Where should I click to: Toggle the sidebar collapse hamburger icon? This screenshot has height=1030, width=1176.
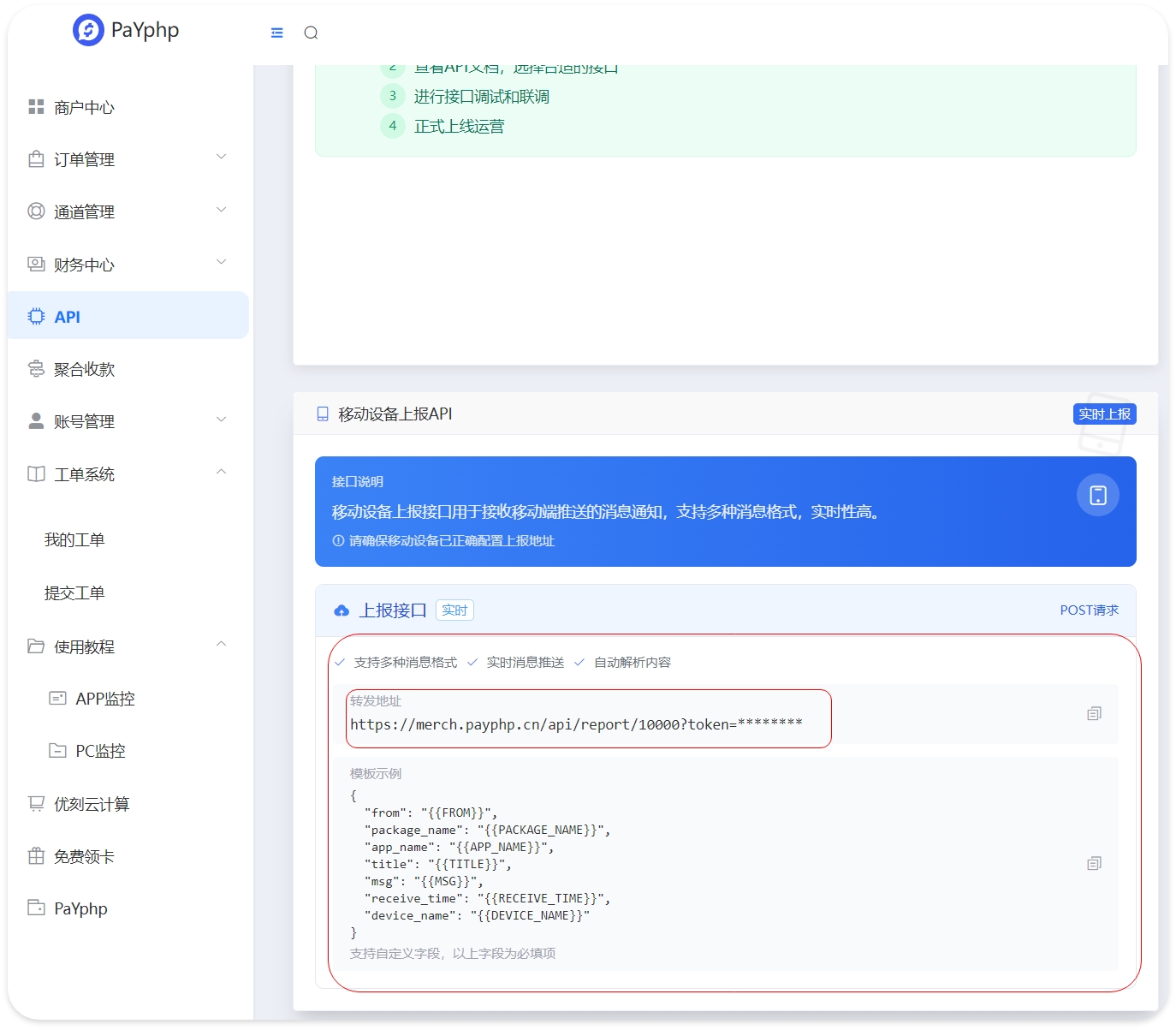click(x=276, y=33)
